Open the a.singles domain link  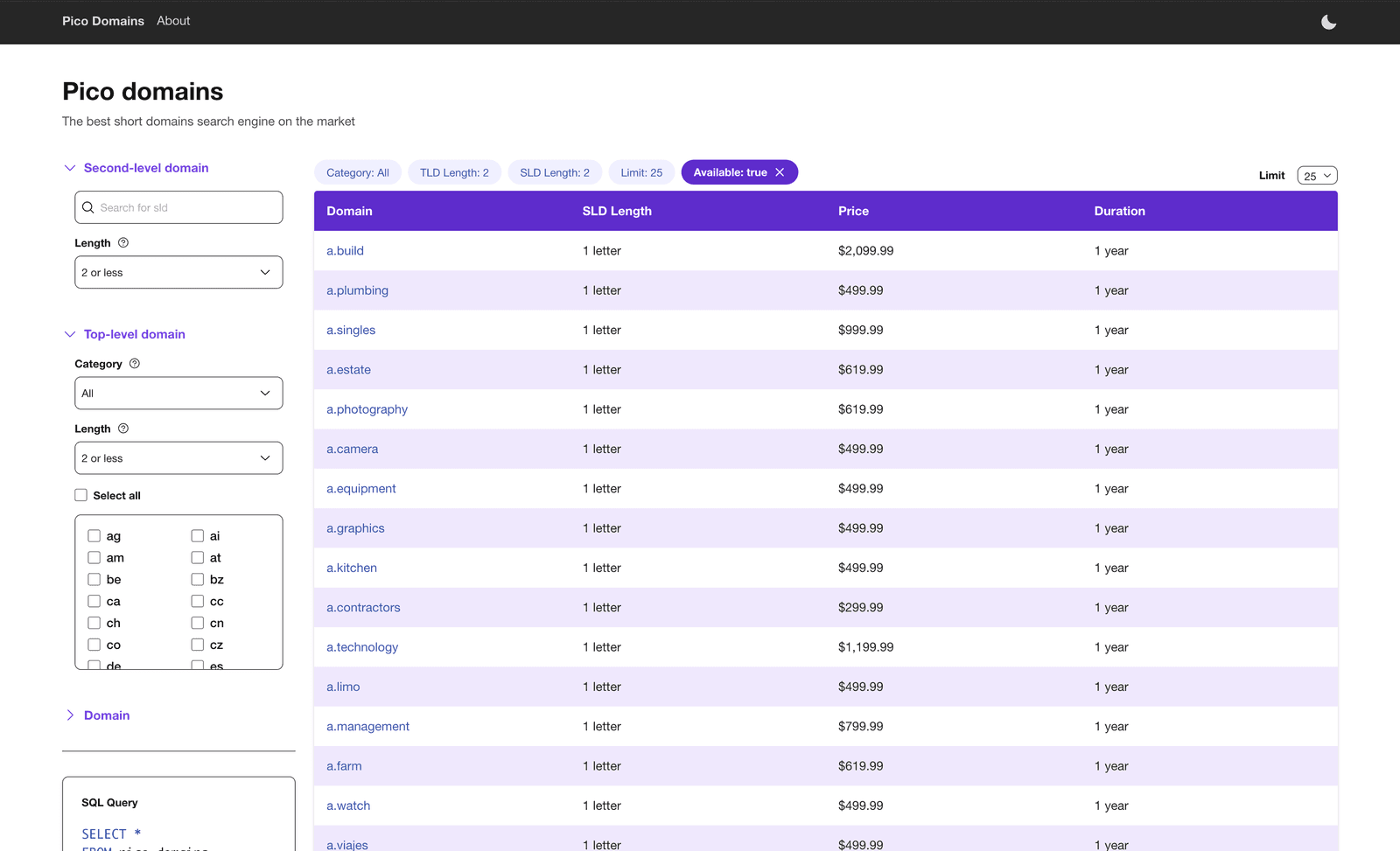tap(351, 330)
